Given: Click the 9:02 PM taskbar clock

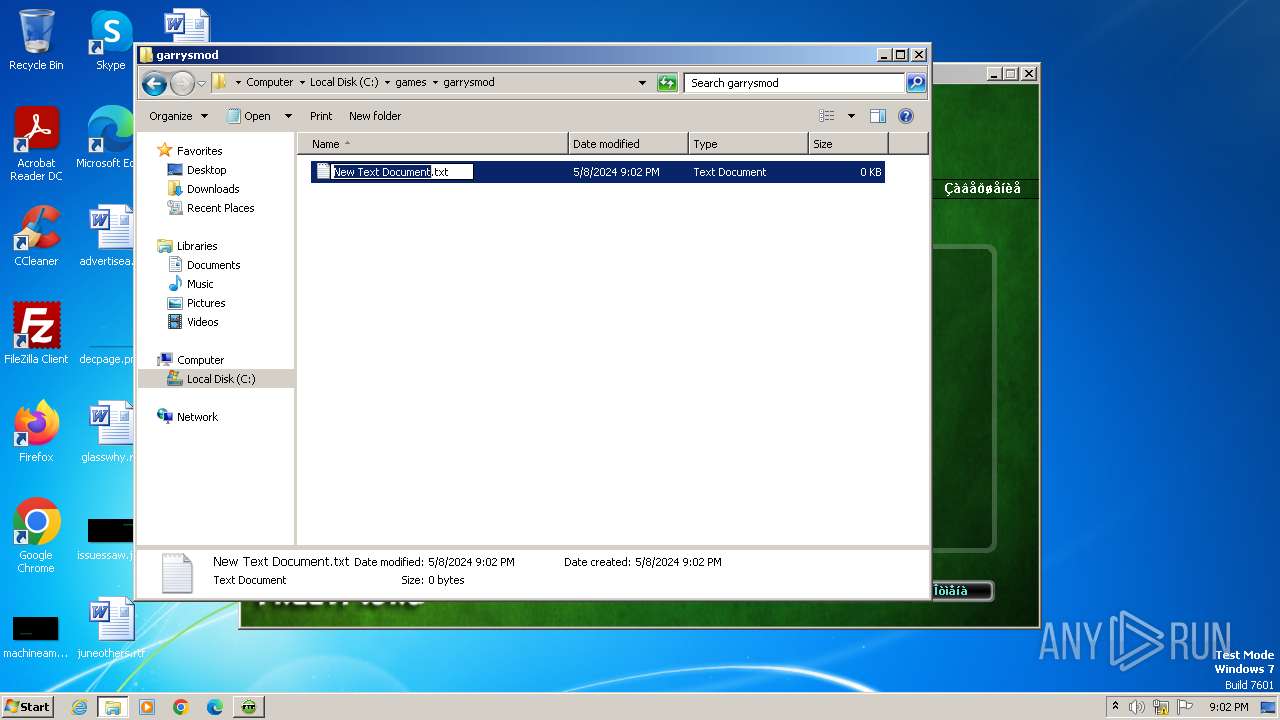Looking at the screenshot, I should pyautogui.click(x=1228, y=707).
